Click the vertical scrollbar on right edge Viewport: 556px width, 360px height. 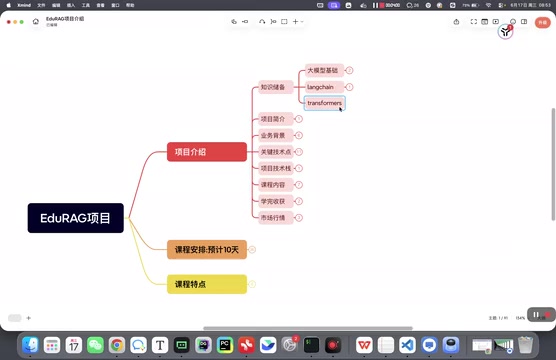(553, 164)
